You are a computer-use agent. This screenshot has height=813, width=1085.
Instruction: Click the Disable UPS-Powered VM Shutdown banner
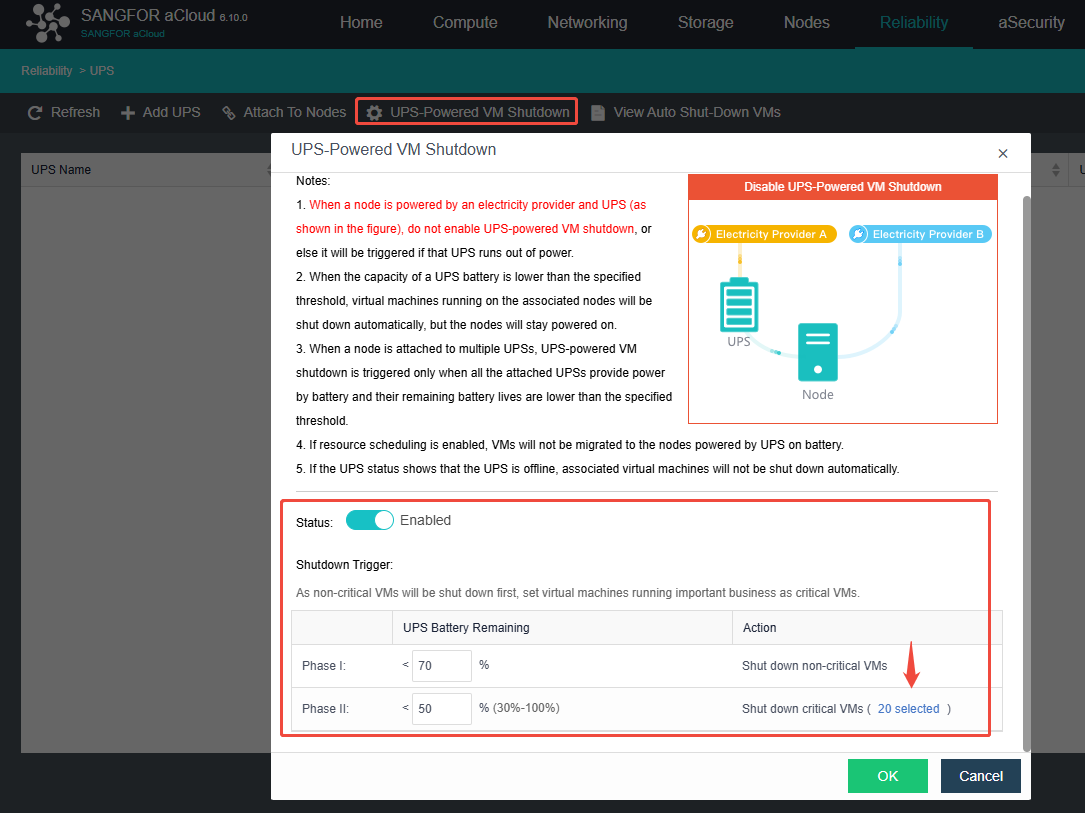pyautogui.click(x=843, y=187)
